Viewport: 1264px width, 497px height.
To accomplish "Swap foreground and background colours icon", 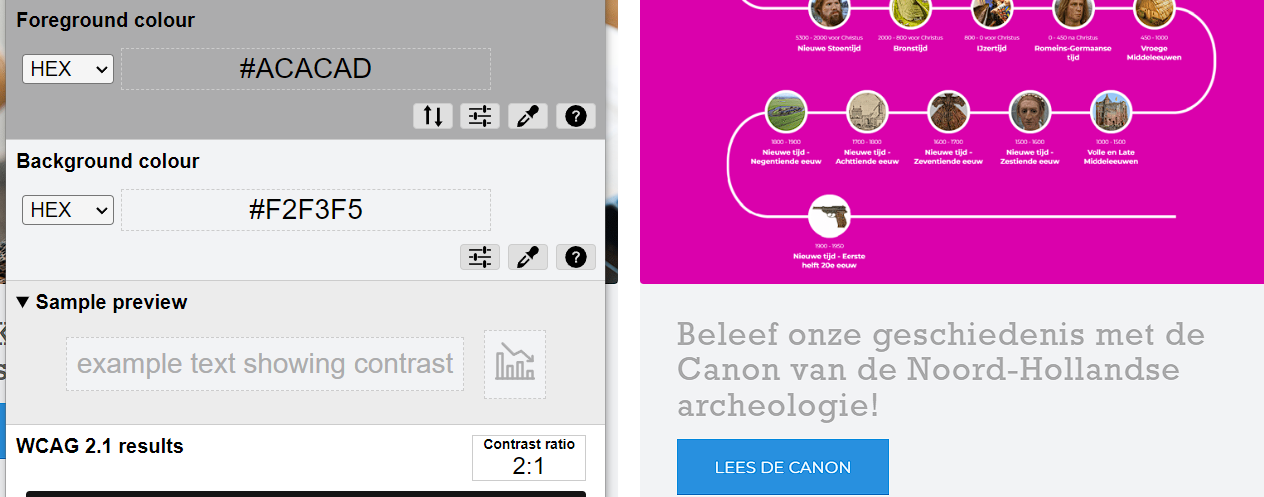I will [432, 116].
